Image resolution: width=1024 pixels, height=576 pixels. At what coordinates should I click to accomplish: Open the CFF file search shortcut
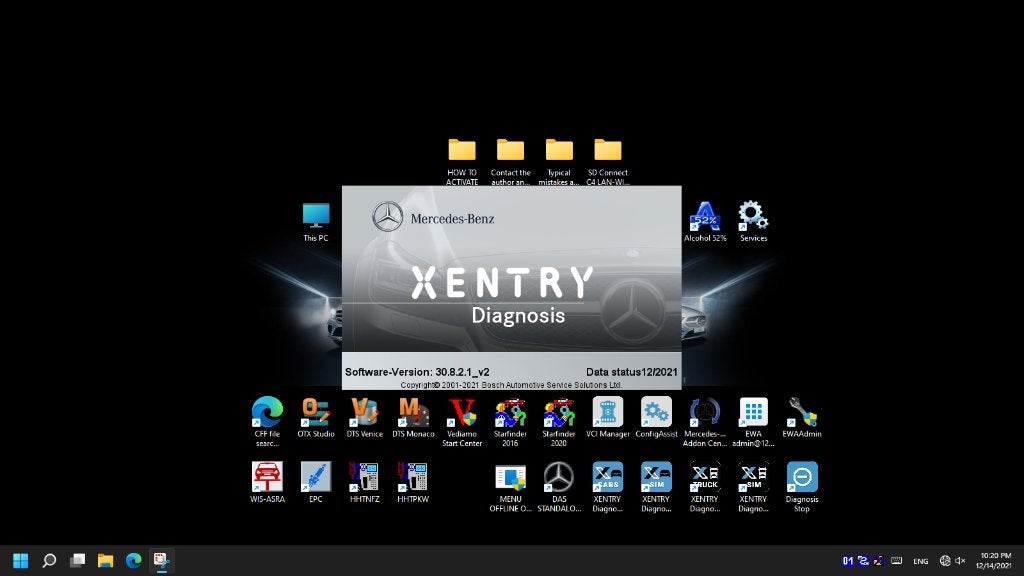pyautogui.click(x=267, y=420)
